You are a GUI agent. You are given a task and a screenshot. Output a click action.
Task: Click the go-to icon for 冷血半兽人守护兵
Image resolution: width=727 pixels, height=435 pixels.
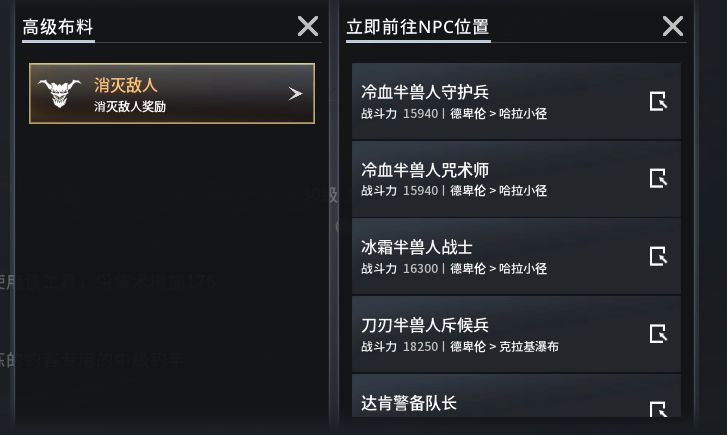[657, 101]
